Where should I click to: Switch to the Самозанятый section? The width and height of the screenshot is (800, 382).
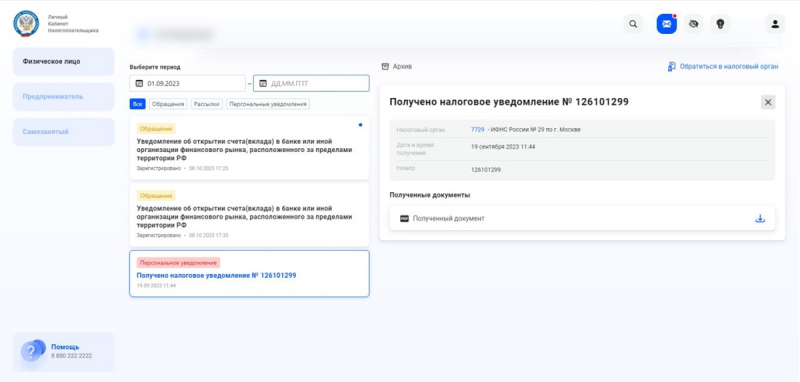pyautogui.click(x=63, y=132)
